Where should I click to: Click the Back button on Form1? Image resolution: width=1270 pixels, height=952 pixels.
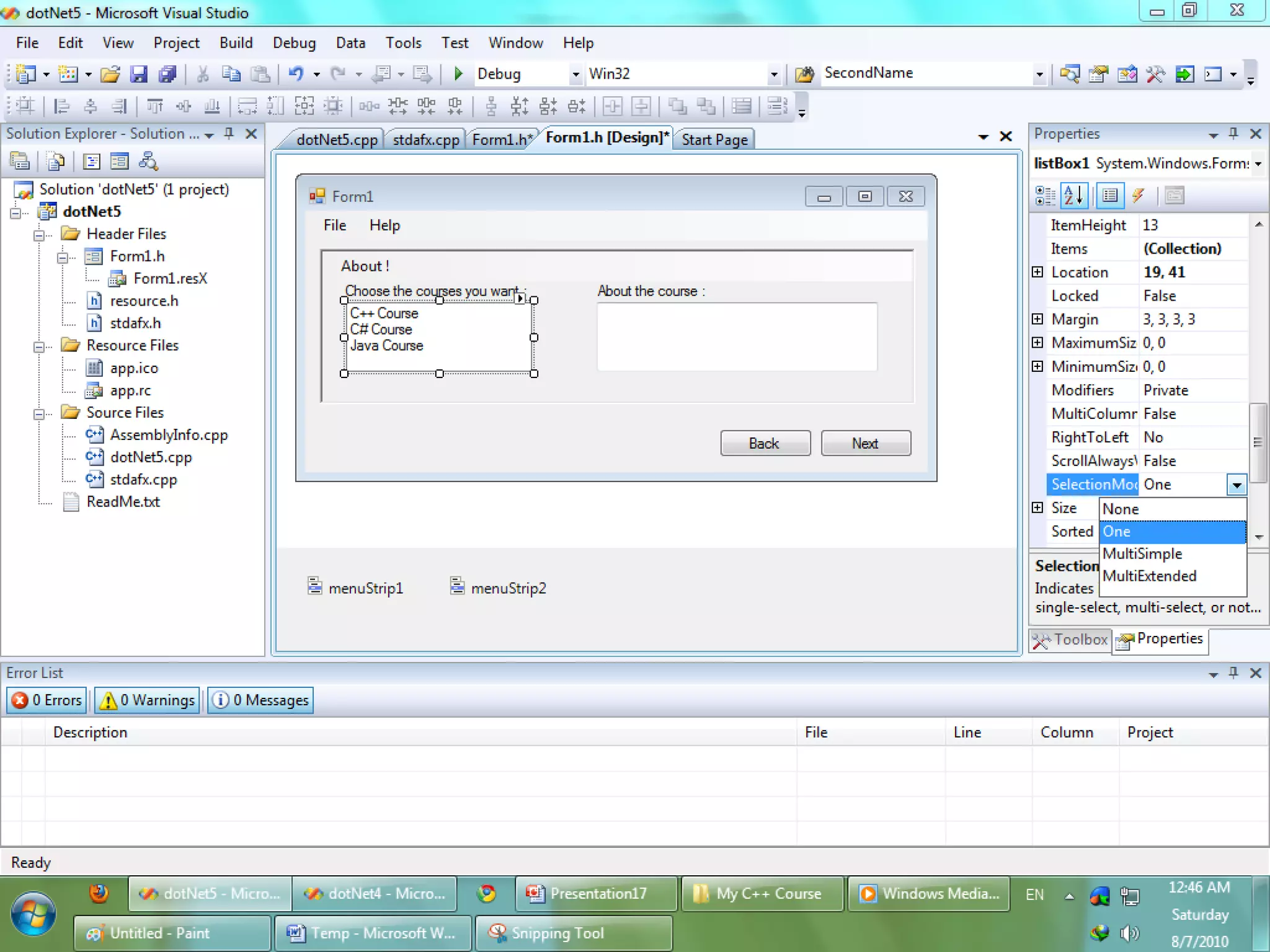tap(765, 443)
